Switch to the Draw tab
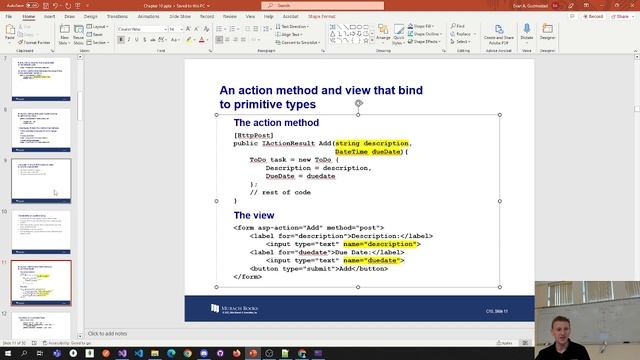 point(69,16)
